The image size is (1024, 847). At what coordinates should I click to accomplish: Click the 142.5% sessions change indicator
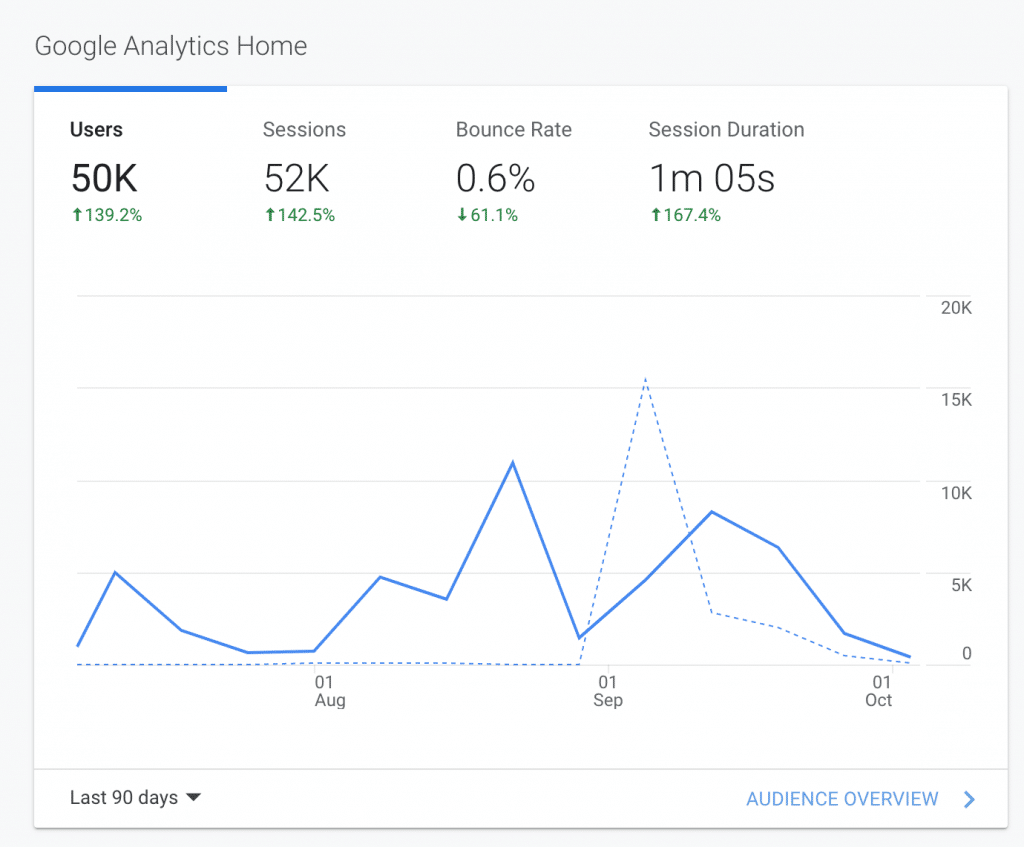coord(300,215)
